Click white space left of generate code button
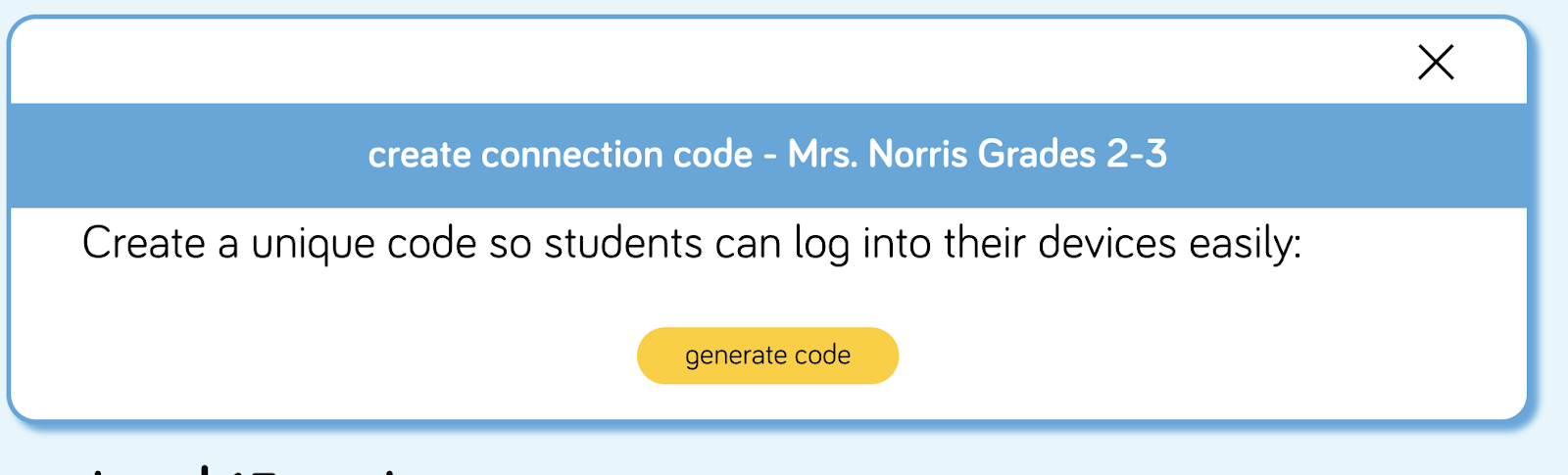Image resolution: width=1568 pixels, height=475 pixels. coord(323,356)
